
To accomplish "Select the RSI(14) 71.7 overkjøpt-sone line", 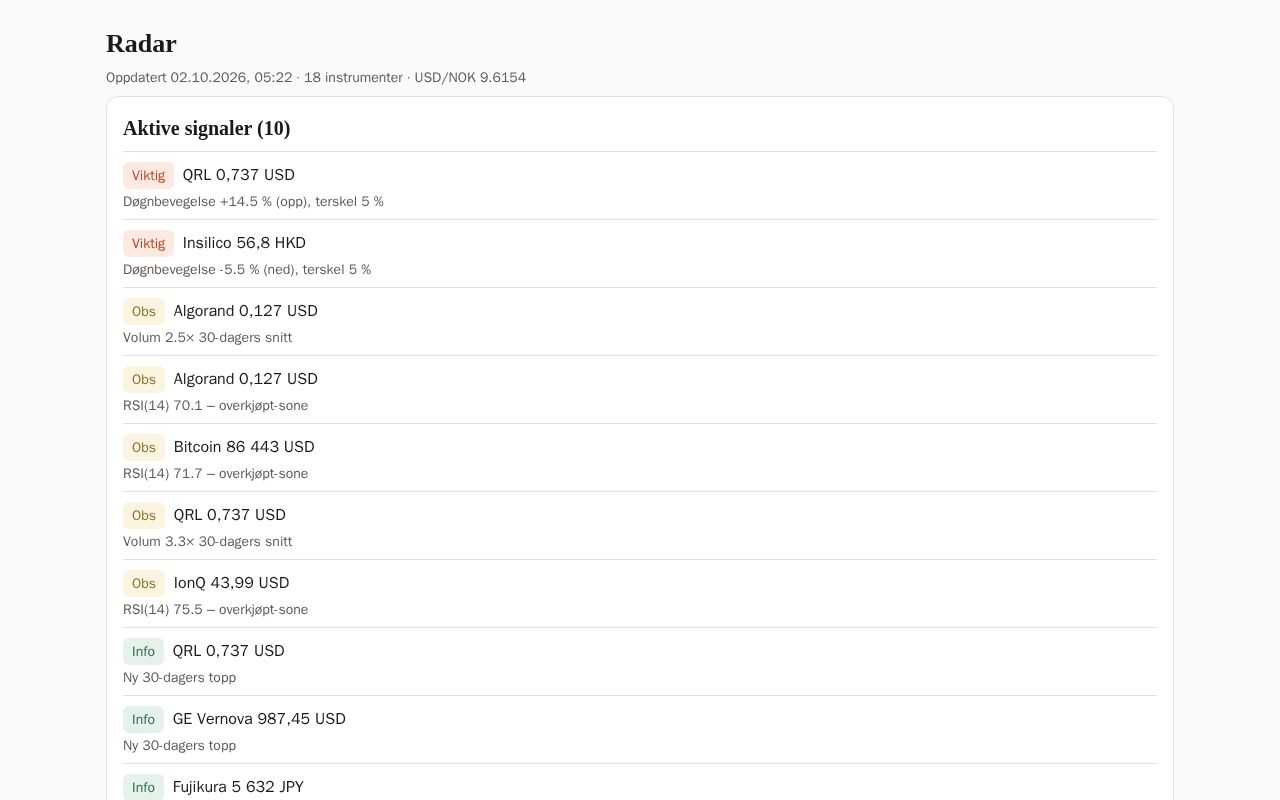I will click(x=216, y=473).
